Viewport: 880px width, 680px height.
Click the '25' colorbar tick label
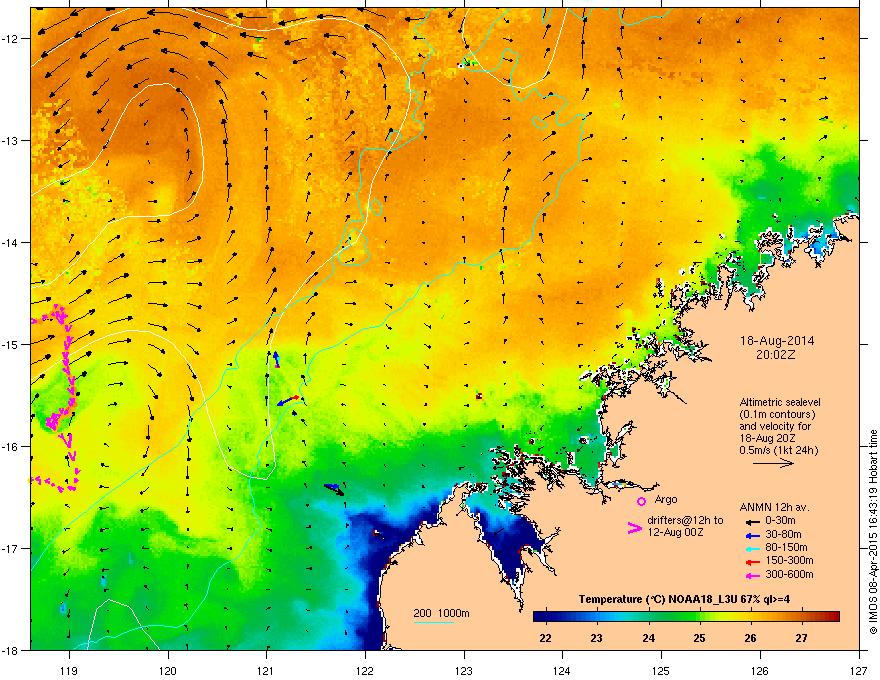699,638
